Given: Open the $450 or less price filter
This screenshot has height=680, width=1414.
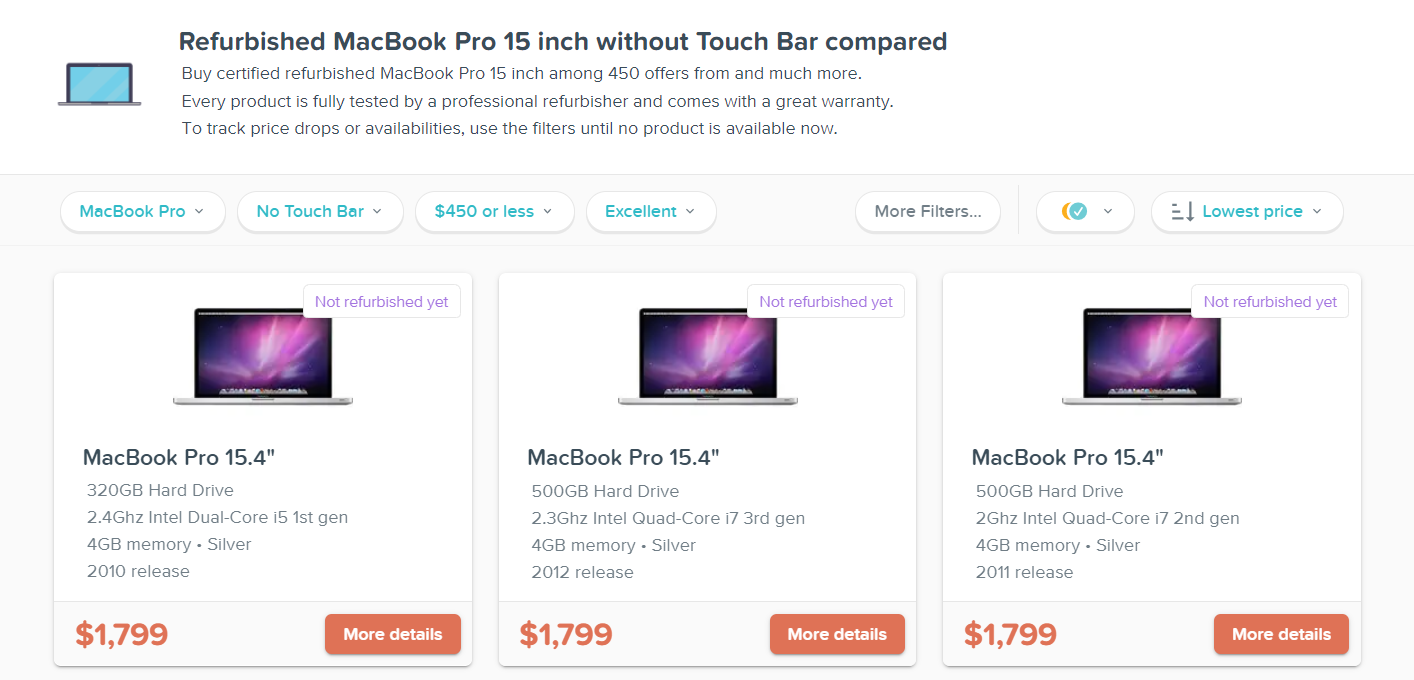Looking at the screenshot, I should pos(494,211).
